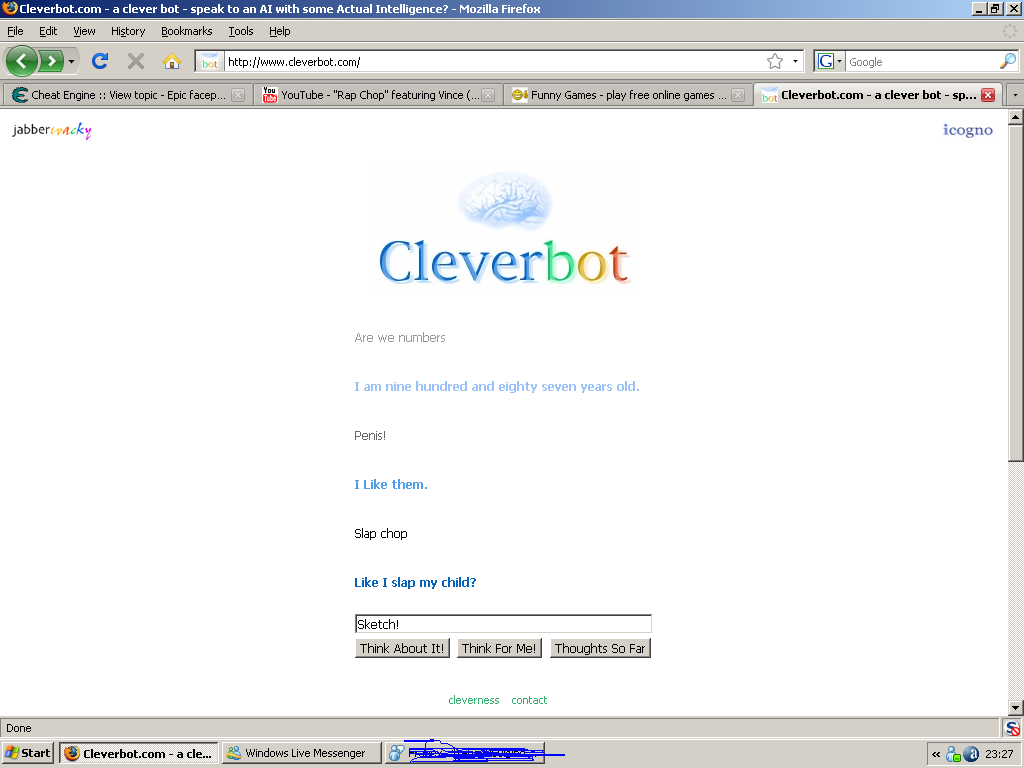The height and width of the screenshot is (768, 1024).
Task: Open the back/forward history dropdown arrow
Action: pyautogui.click(x=71, y=62)
